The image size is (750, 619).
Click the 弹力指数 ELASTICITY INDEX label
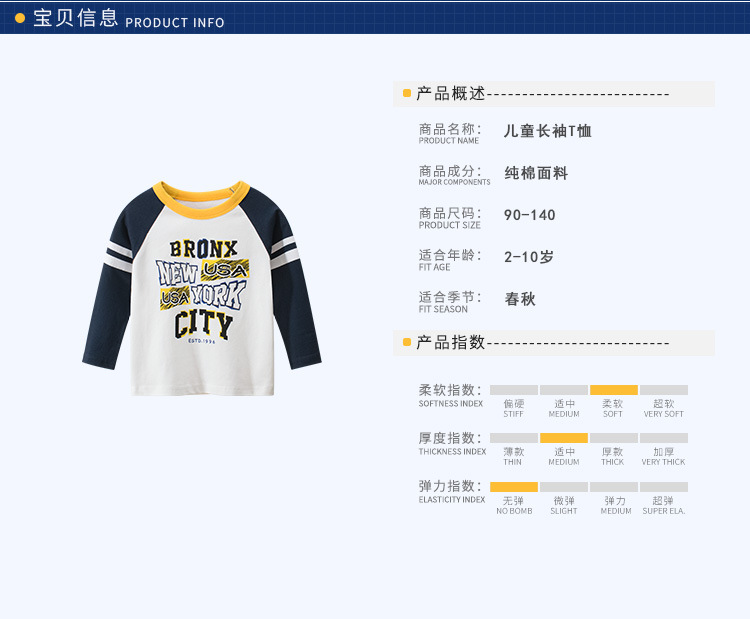point(452,492)
